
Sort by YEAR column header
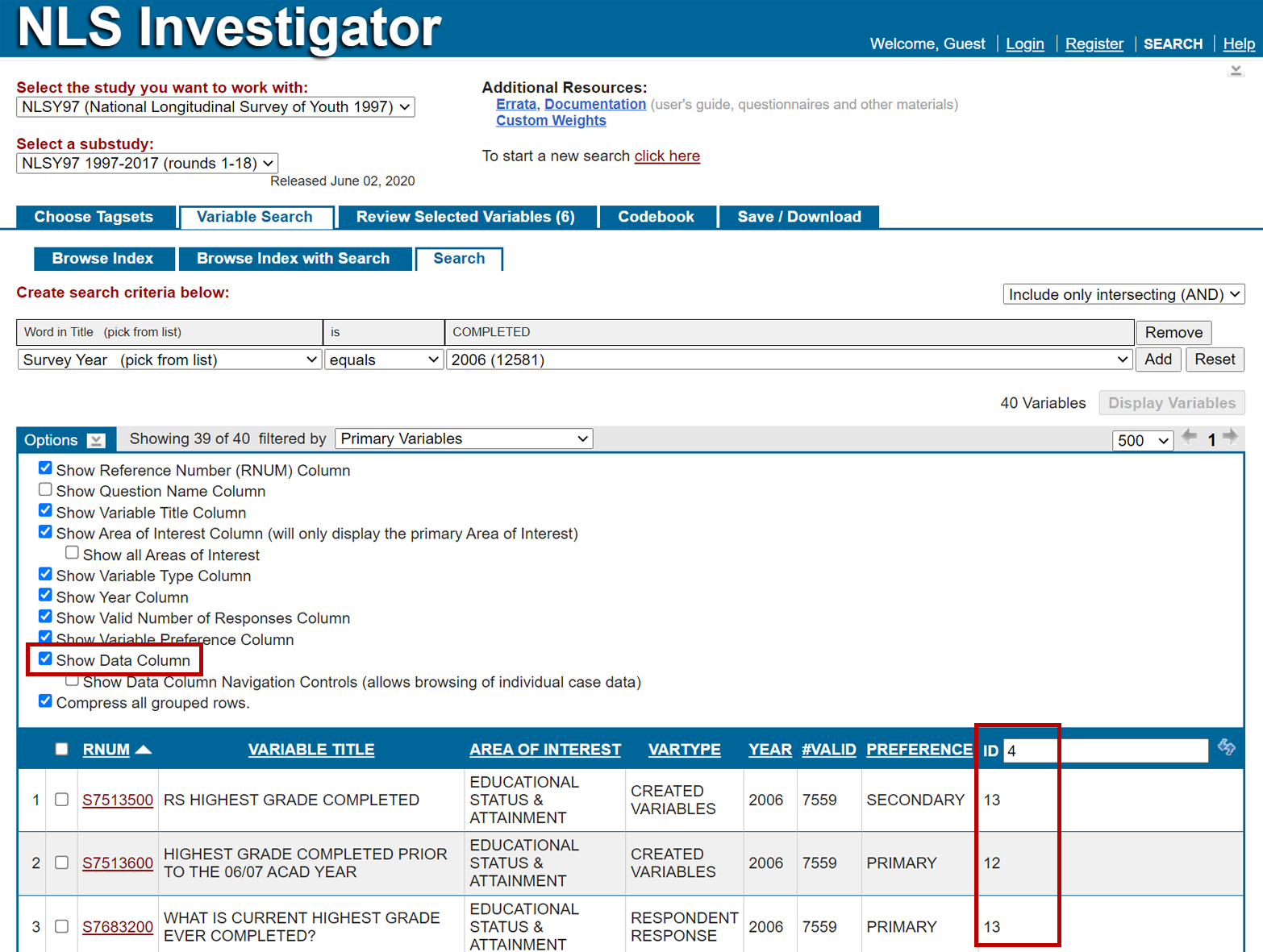770,750
